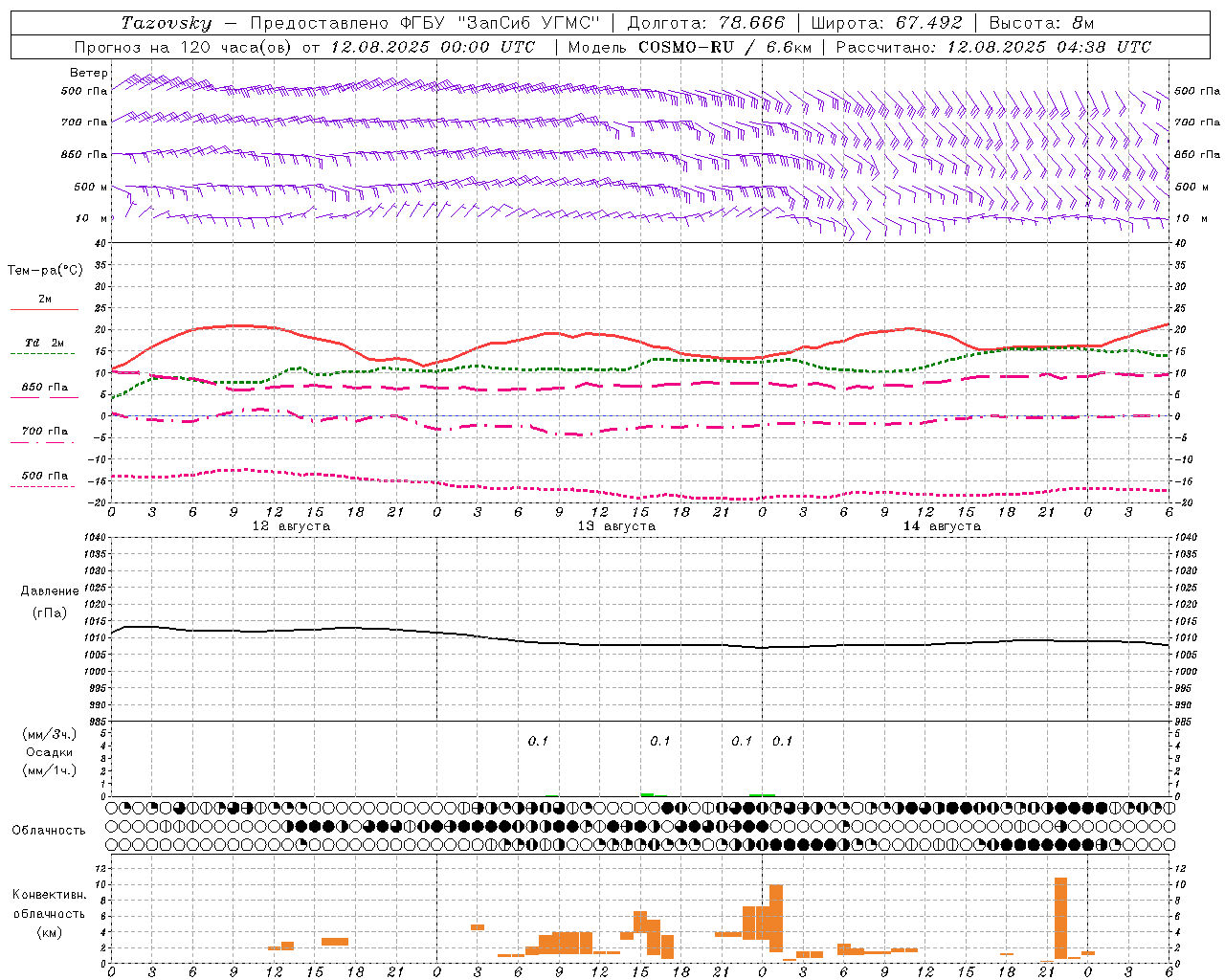Click the '13 августа' date label
The width and height of the screenshot is (1225, 980).
click(x=616, y=526)
